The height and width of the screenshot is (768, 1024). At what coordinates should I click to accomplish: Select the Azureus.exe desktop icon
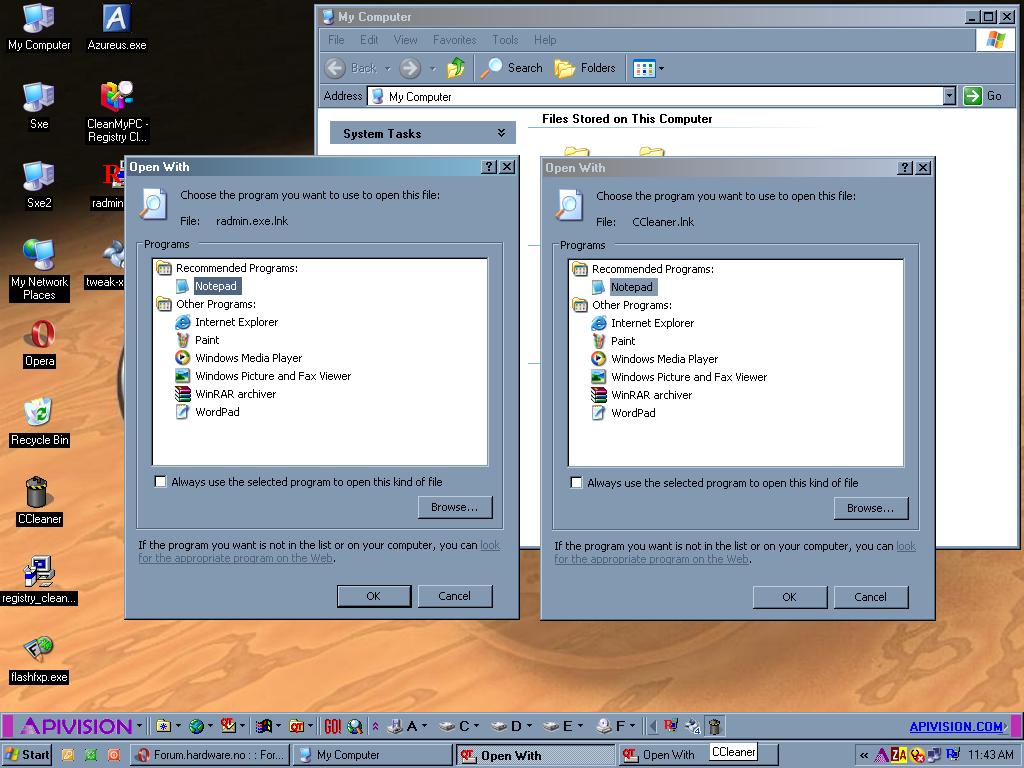116,27
